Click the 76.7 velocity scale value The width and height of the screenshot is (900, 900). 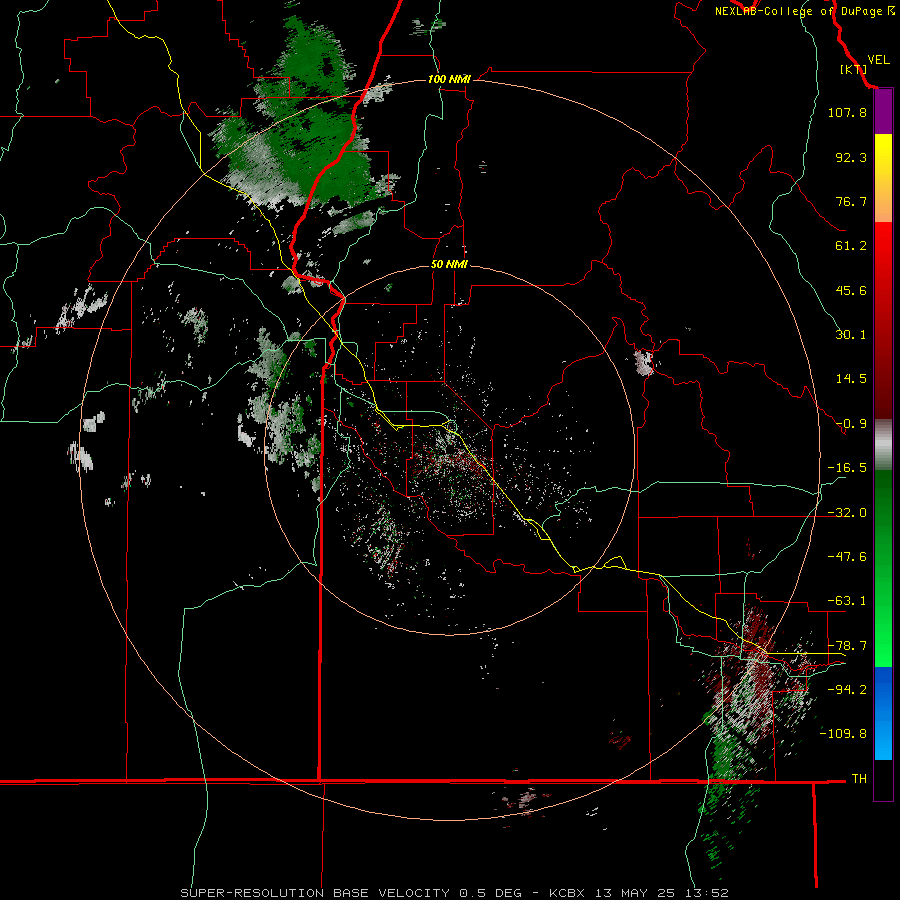tap(851, 201)
